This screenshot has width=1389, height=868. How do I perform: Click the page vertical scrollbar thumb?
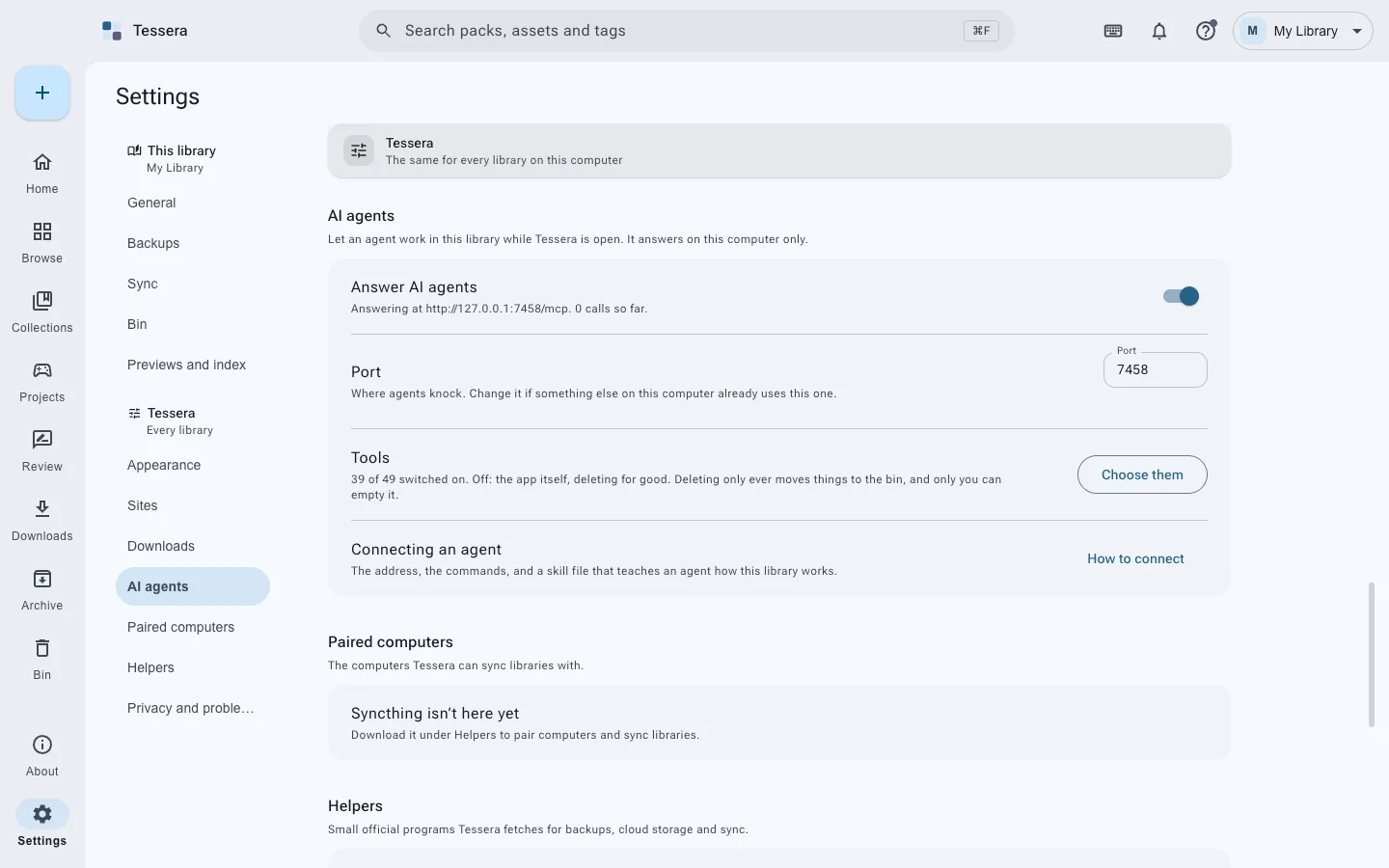click(x=1371, y=655)
